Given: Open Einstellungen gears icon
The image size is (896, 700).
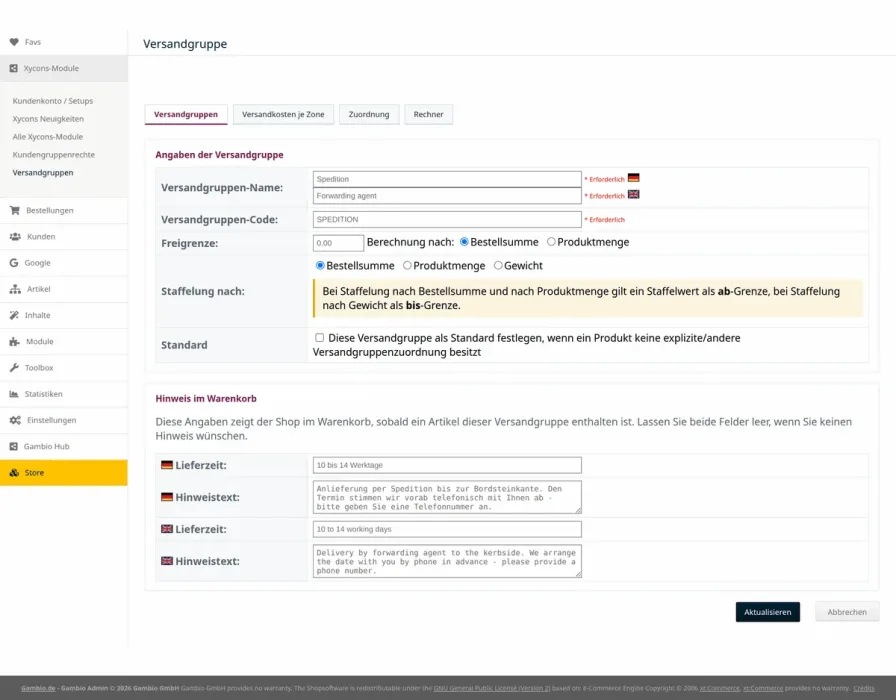Looking at the screenshot, I should pos(15,420).
